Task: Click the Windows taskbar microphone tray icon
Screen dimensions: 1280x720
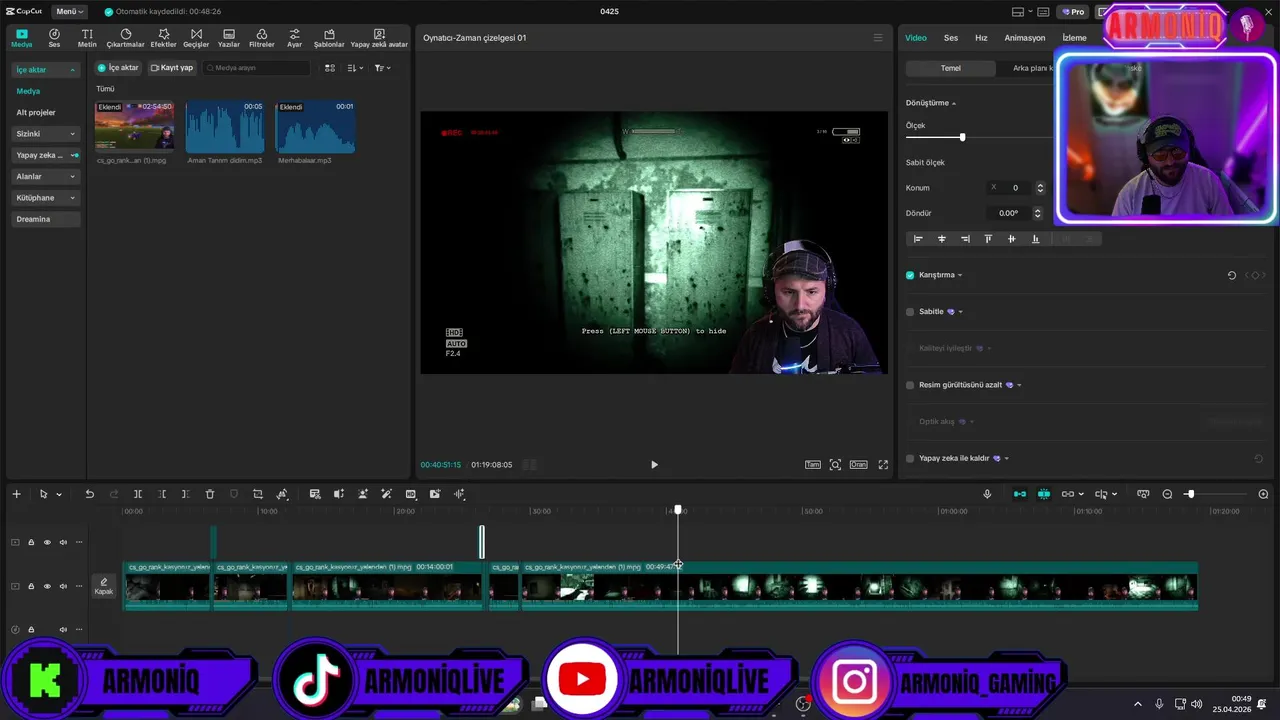Action: 1159,704
